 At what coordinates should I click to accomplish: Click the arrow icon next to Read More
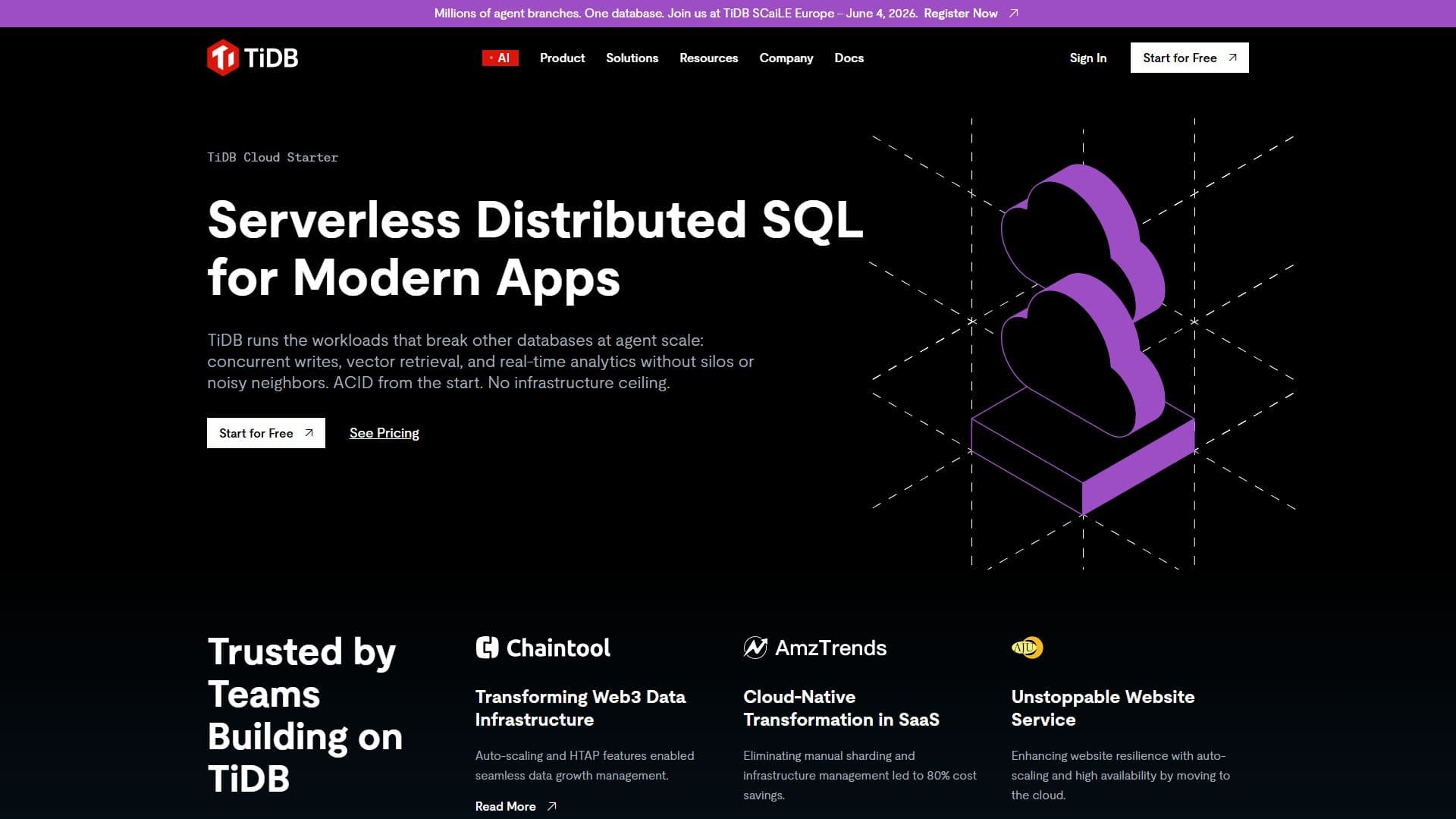552,806
